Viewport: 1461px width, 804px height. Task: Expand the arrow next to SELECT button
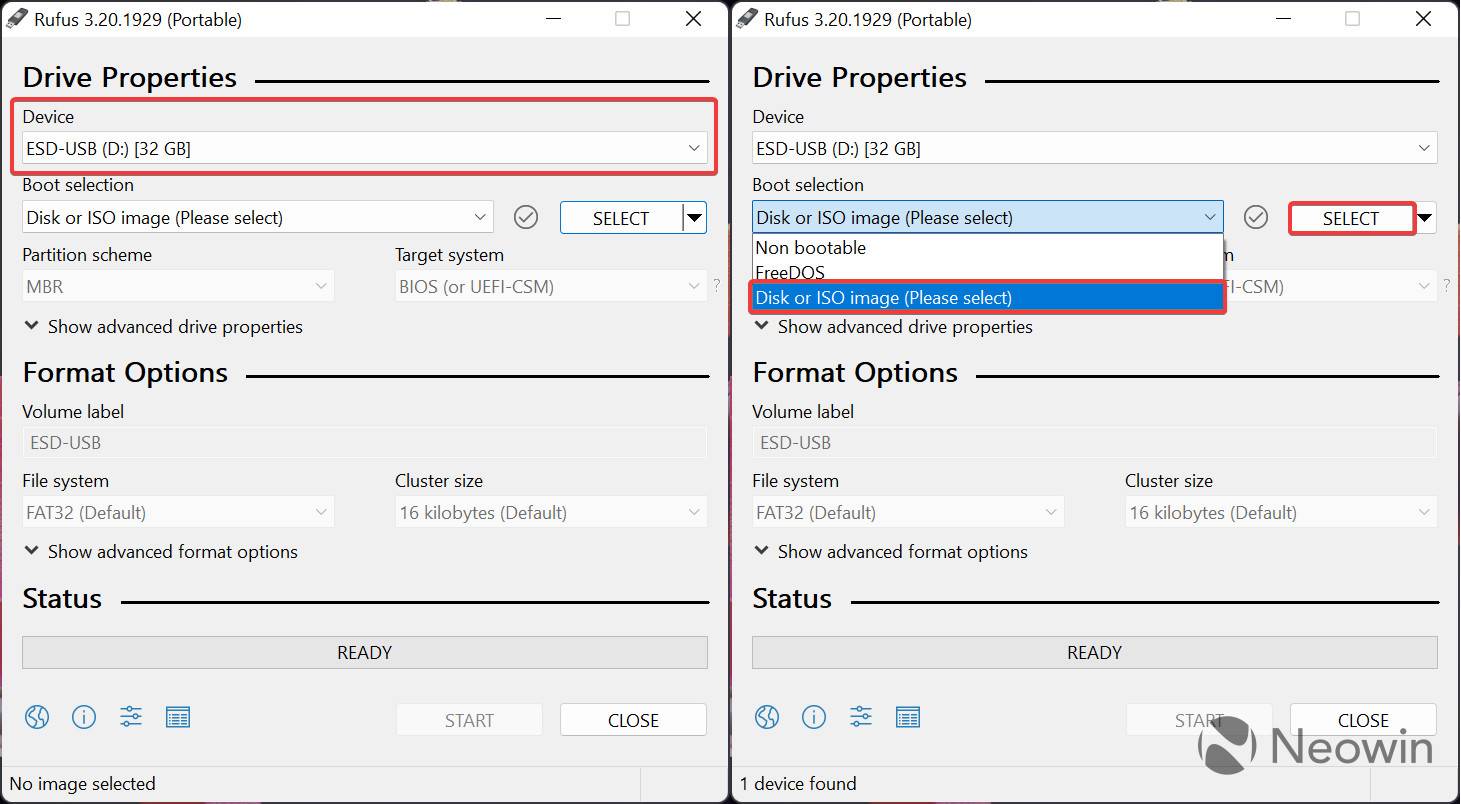pos(695,217)
